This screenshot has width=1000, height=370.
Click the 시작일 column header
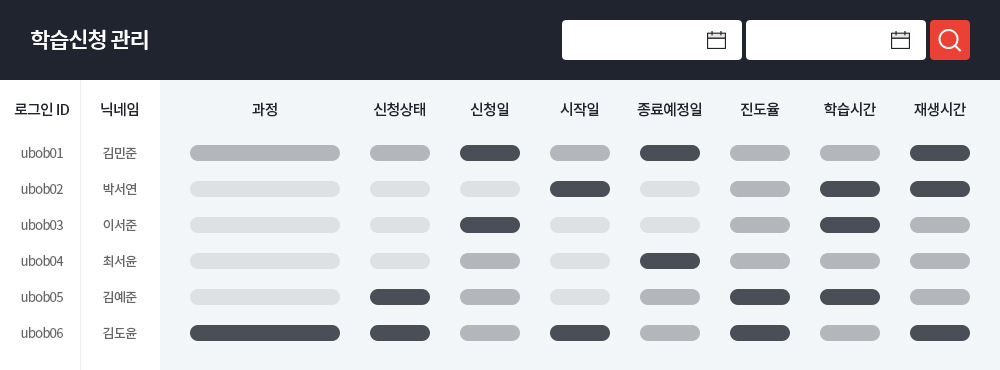pos(580,110)
